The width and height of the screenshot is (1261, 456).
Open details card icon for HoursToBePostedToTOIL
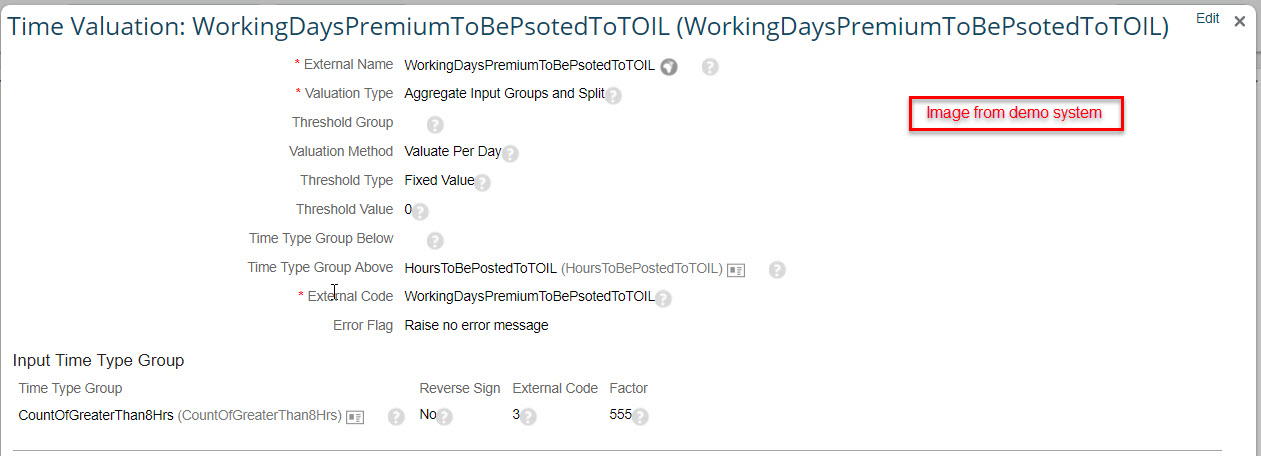[736, 270]
